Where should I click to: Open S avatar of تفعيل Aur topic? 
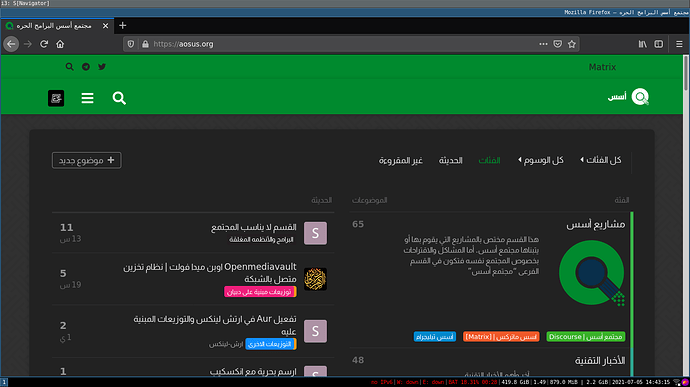[316, 331]
